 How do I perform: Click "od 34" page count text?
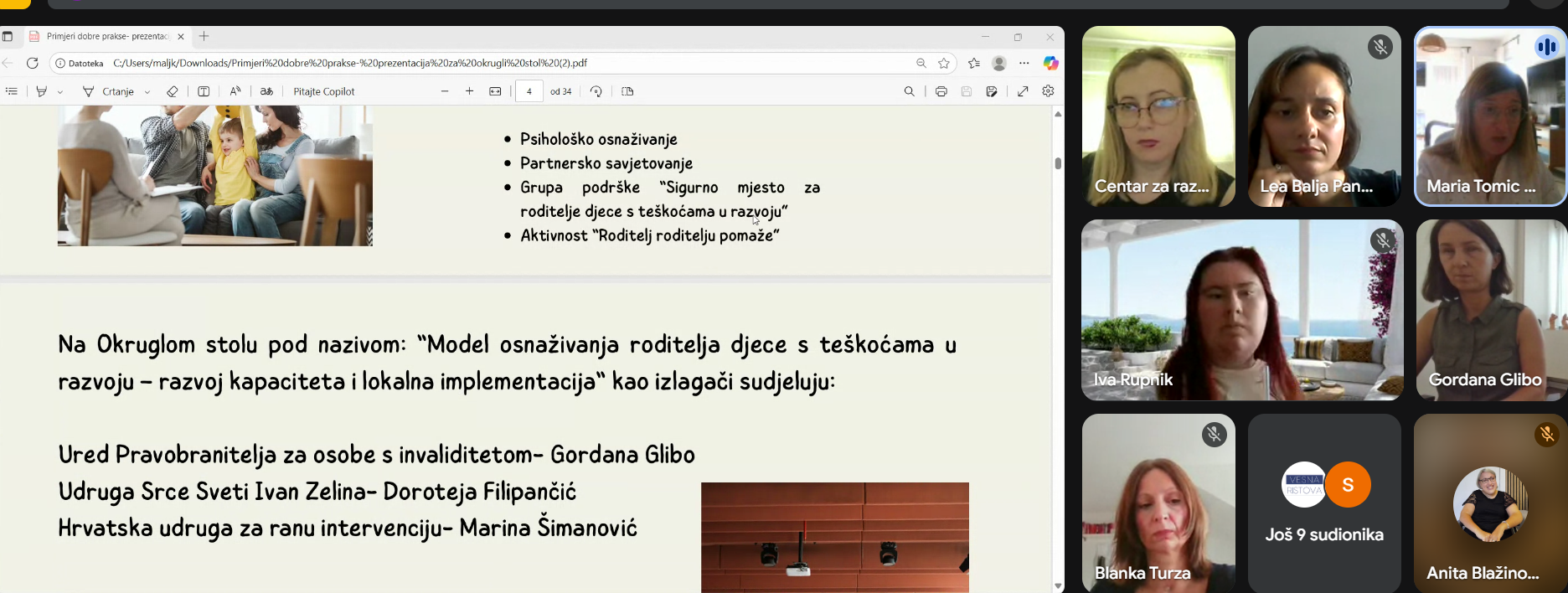pos(561,91)
